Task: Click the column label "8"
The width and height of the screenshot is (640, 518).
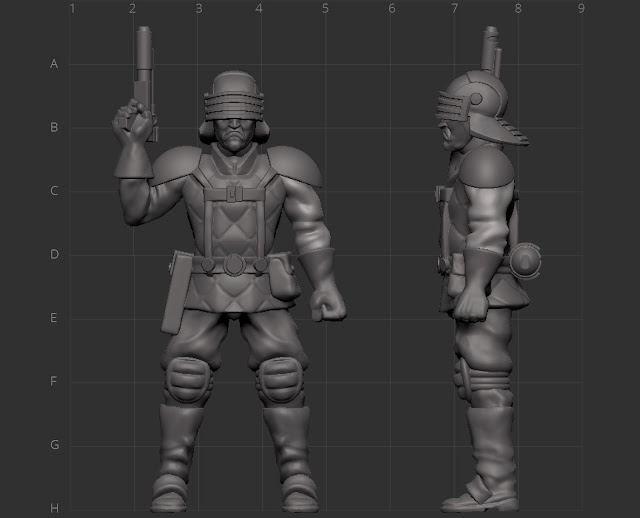Action: tap(518, 9)
